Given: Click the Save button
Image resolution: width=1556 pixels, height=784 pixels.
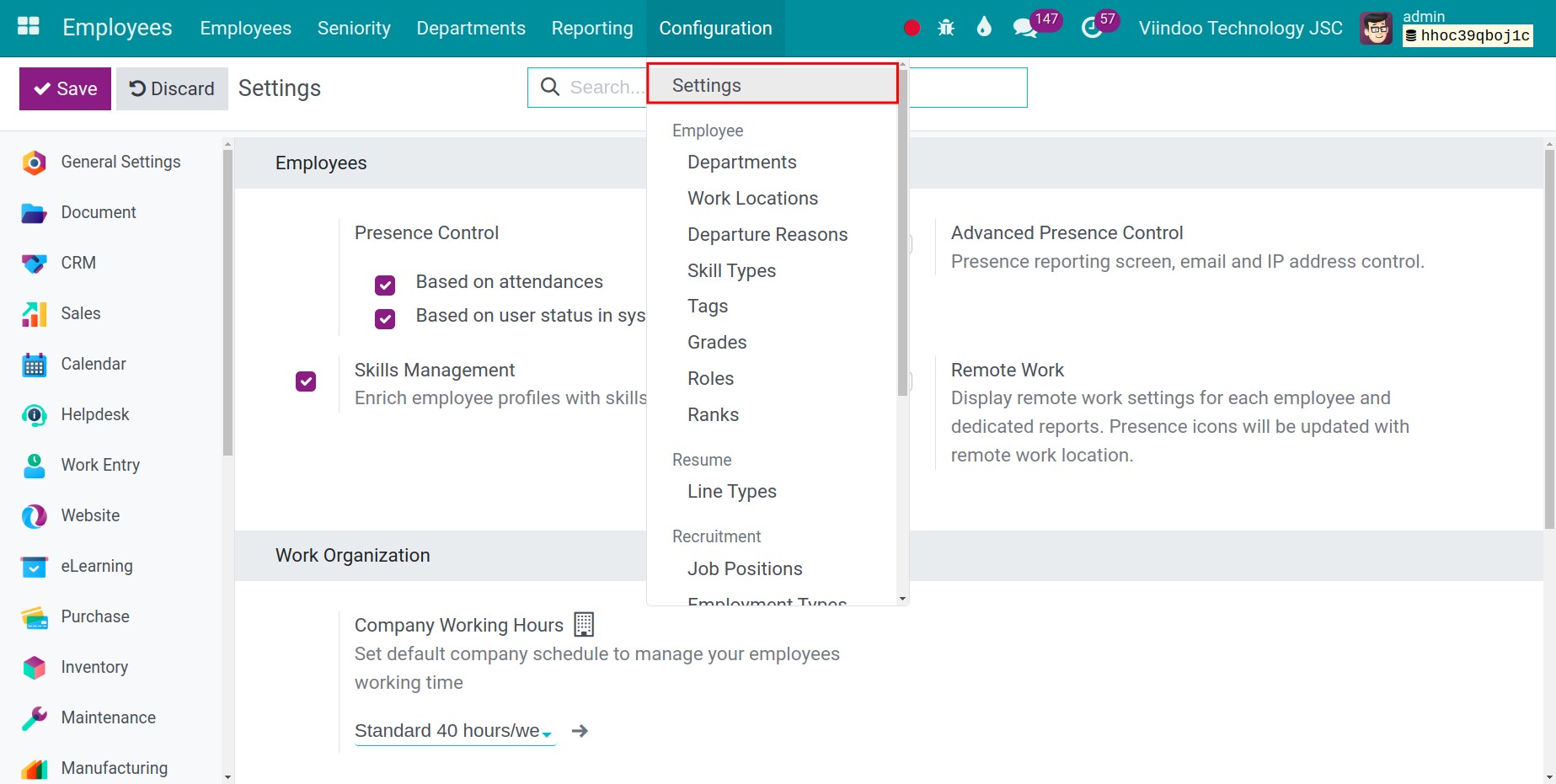Looking at the screenshot, I should click(x=65, y=88).
